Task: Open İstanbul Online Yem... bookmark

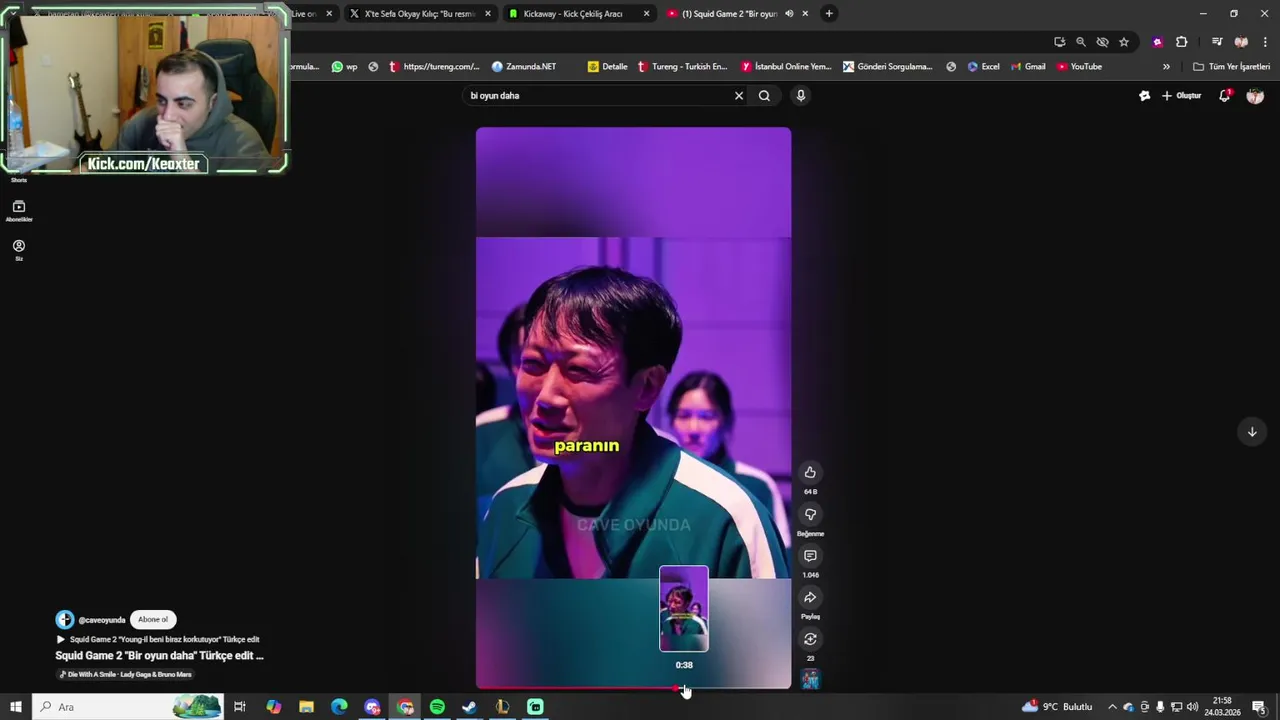Action: pos(786,67)
